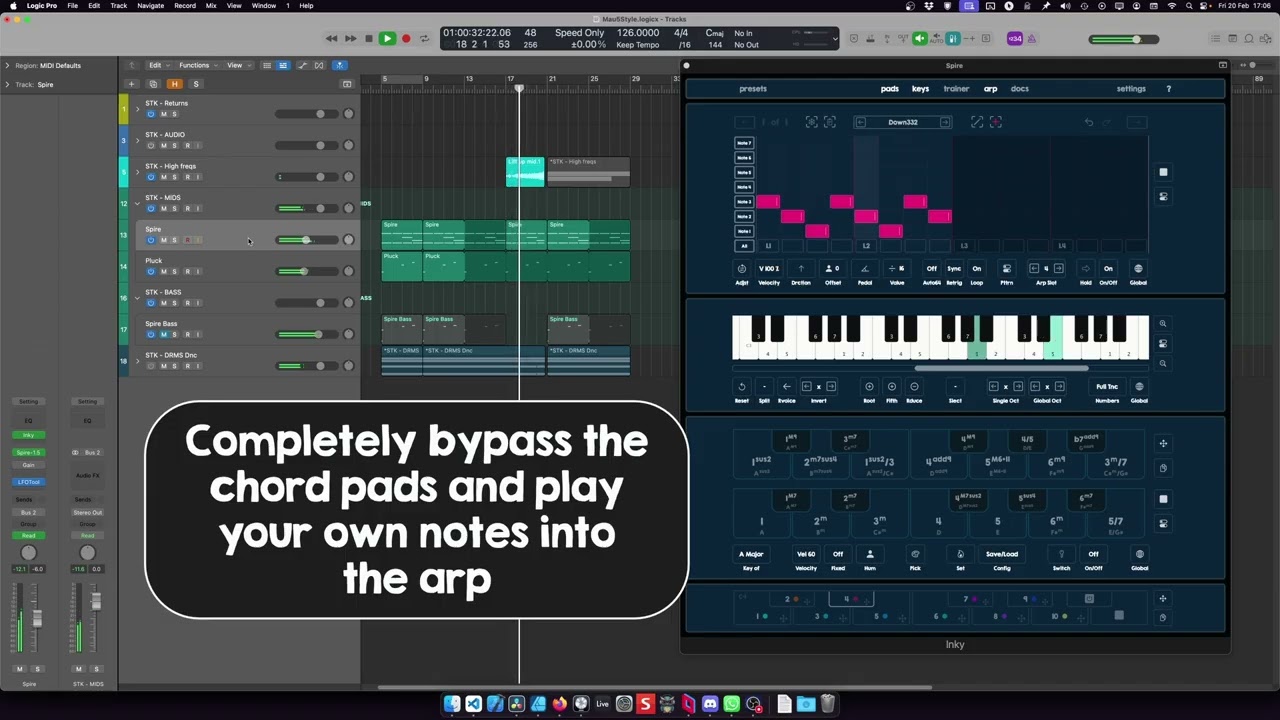This screenshot has height=720, width=1280.
Task: Expand the STK - High freqs track stack
Action: 138,172
